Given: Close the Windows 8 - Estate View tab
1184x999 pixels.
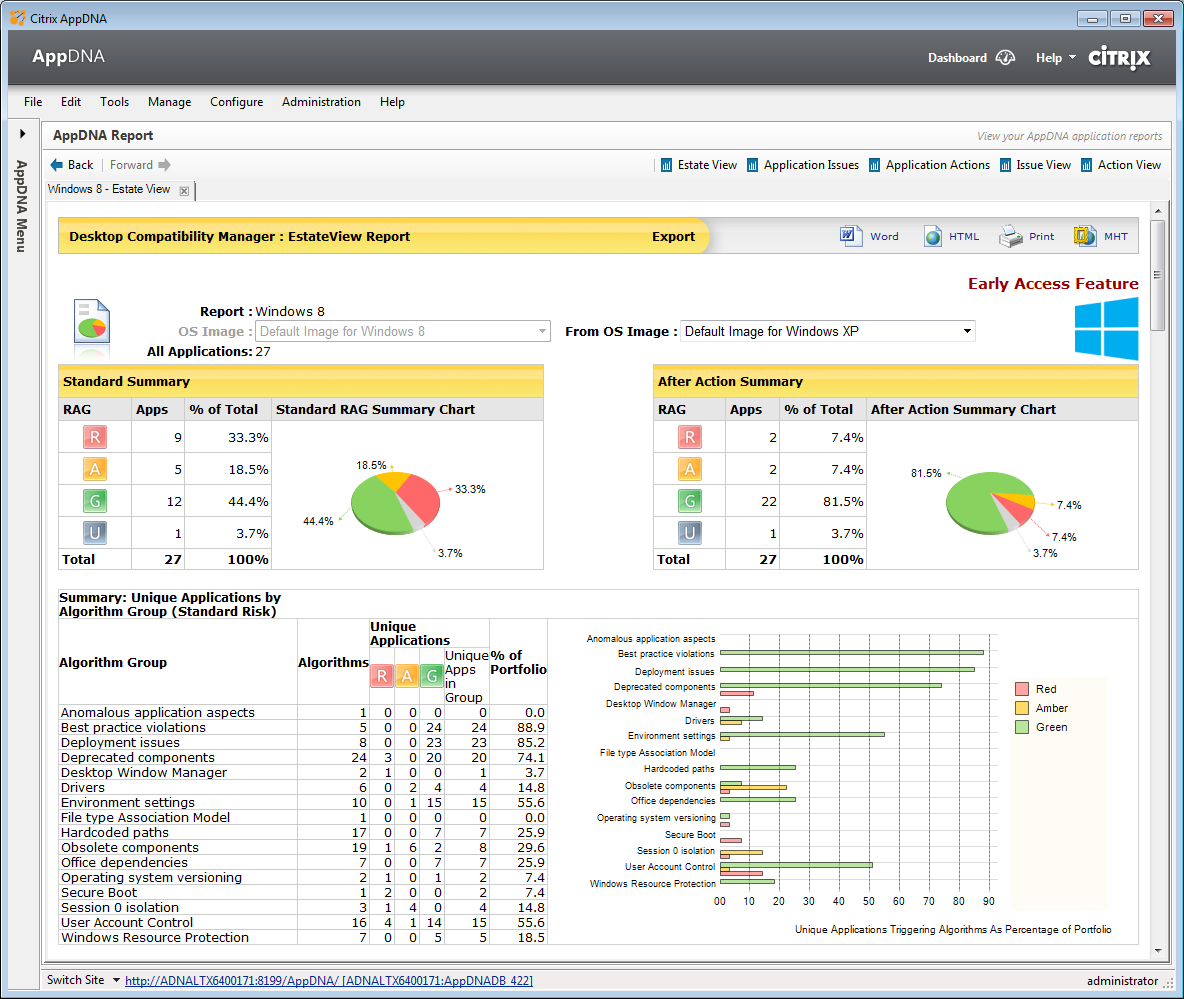Looking at the screenshot, I should pos(184,191).
